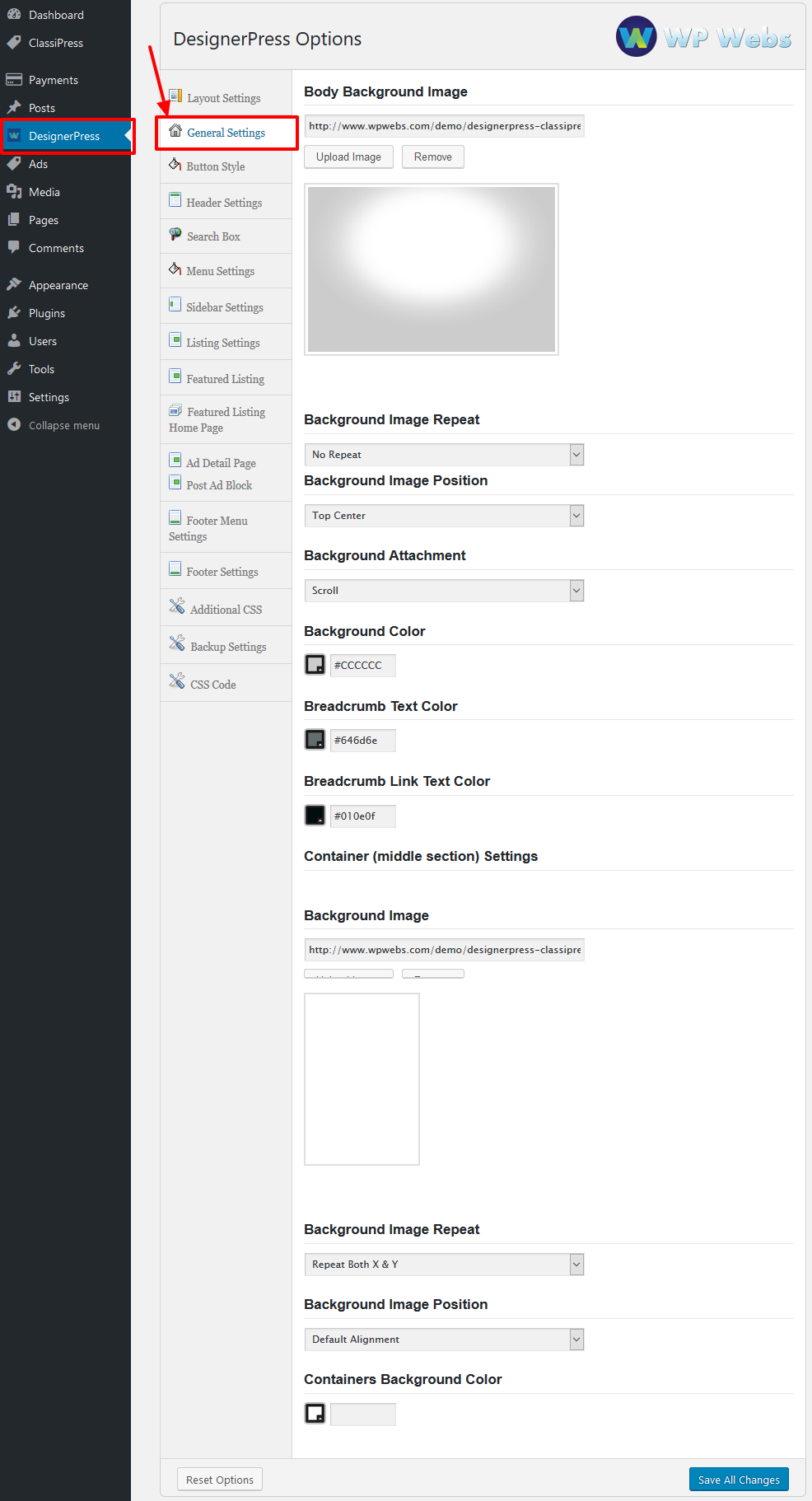Click the Additional CSS tools icon
Image resolution: width=812 pixels, height=1501 pixels.
(x=177, y=606)
